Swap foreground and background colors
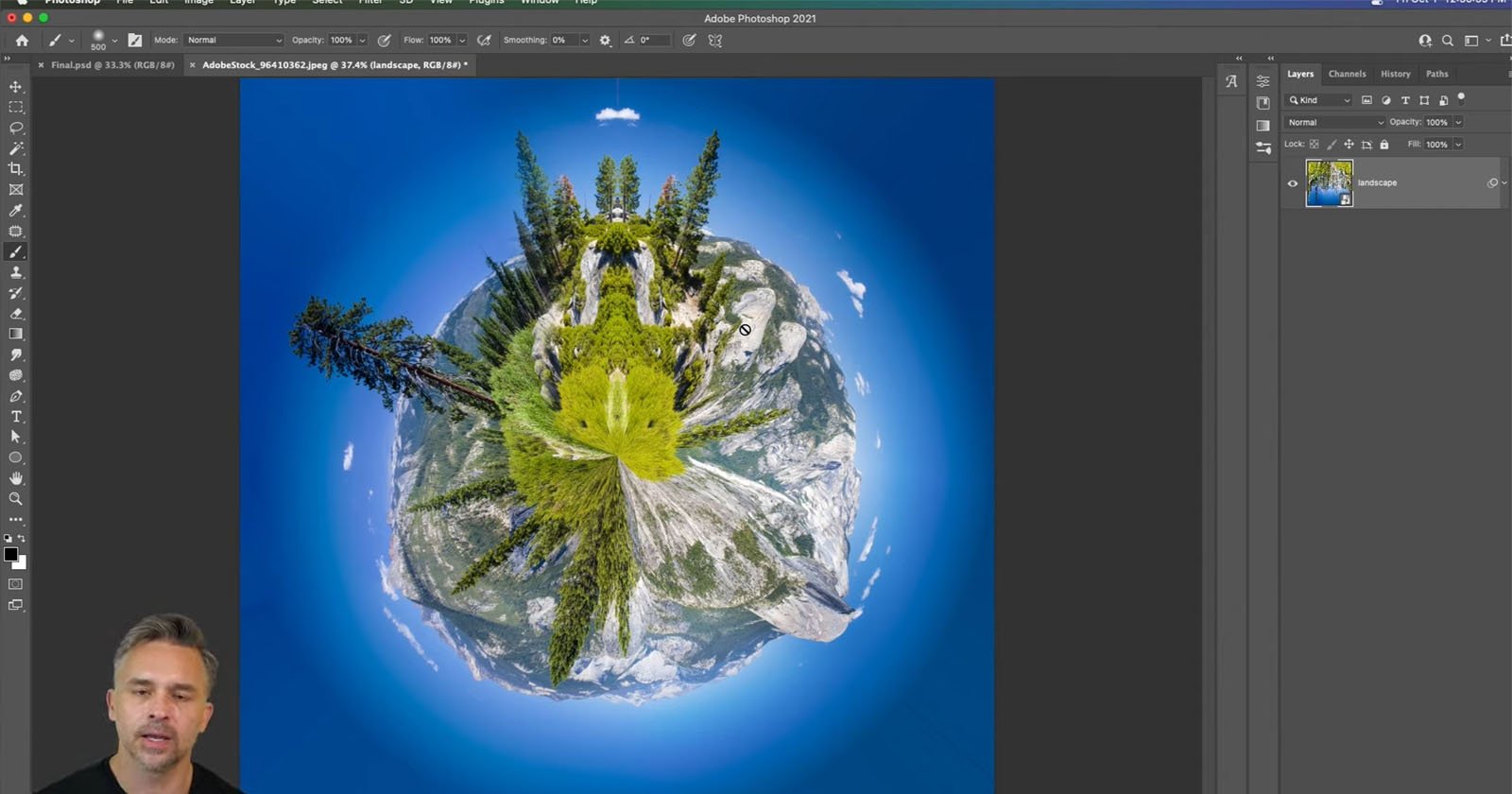Screen dimensions: 1512x794 (22, 539)
